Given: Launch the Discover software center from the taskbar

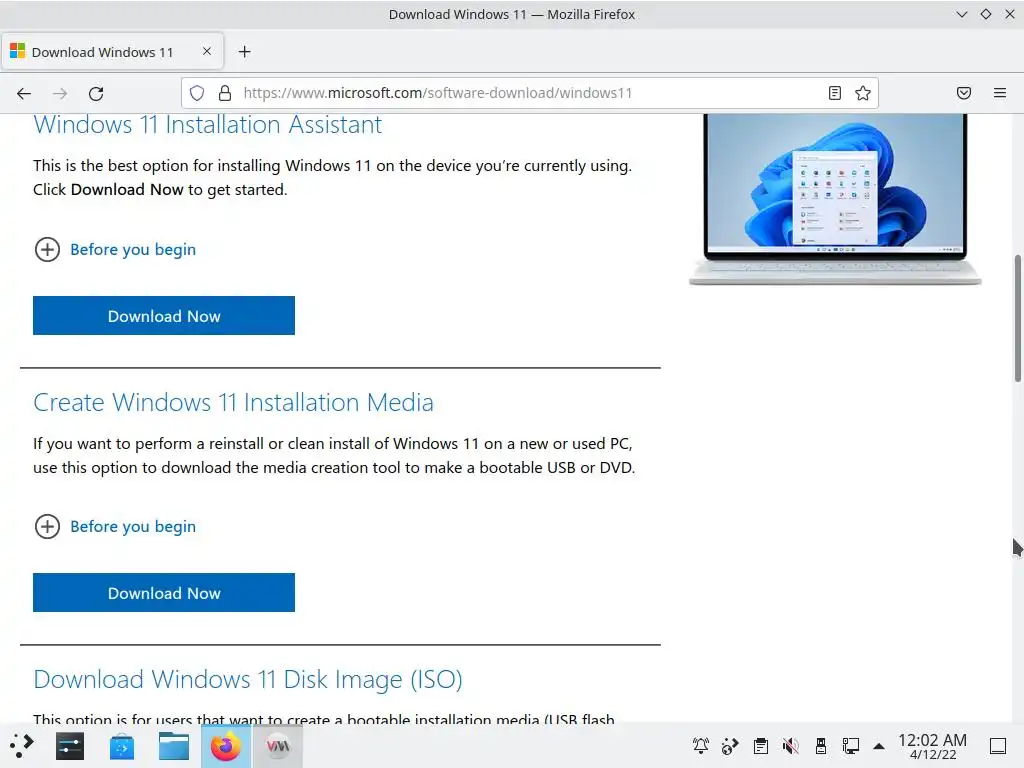Looking at the screenshot, I should [x=121, y=746].
